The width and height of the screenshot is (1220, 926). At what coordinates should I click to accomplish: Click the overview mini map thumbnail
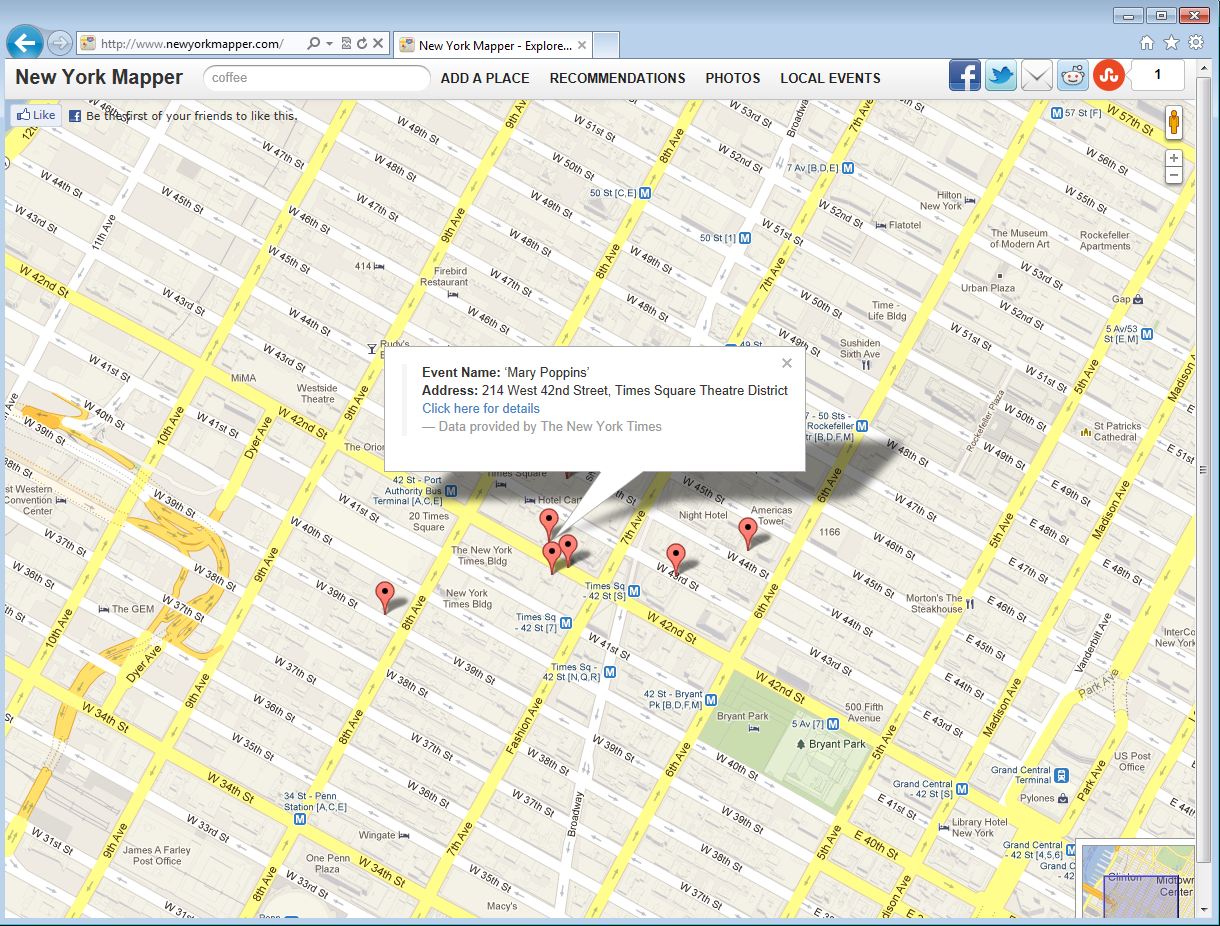click(x=1138, y=882)
